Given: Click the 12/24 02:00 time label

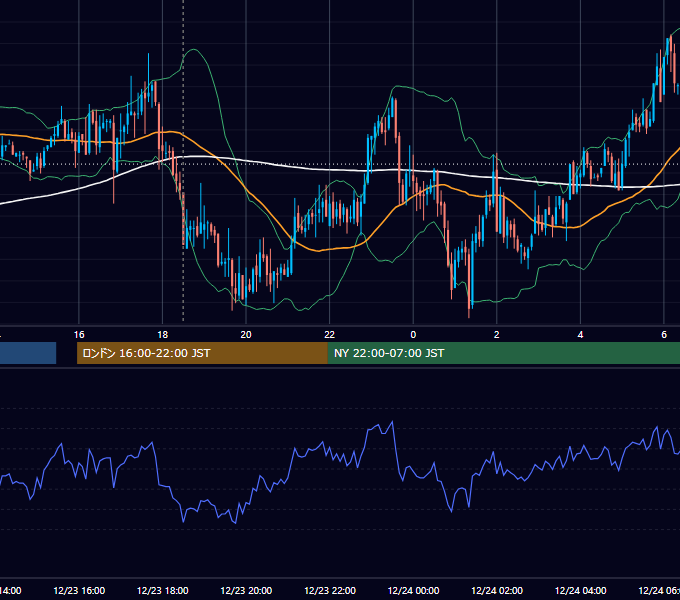Looking at the screenshot, I should (497, 590).
